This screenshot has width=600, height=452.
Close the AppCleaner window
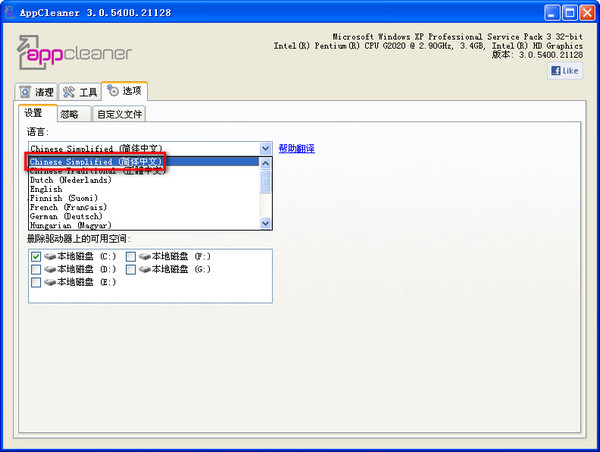pyautogui.click(x=587, y=13)
